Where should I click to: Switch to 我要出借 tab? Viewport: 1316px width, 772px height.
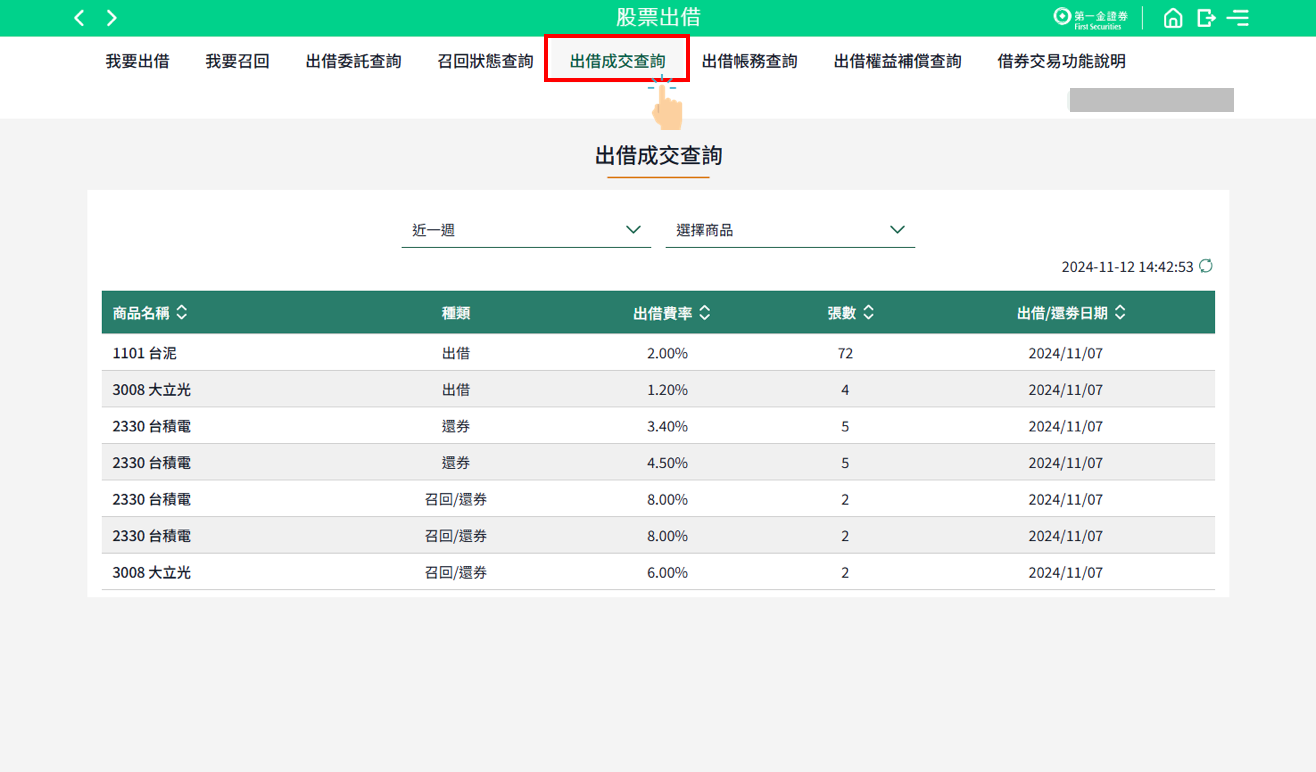pos(137,62)
